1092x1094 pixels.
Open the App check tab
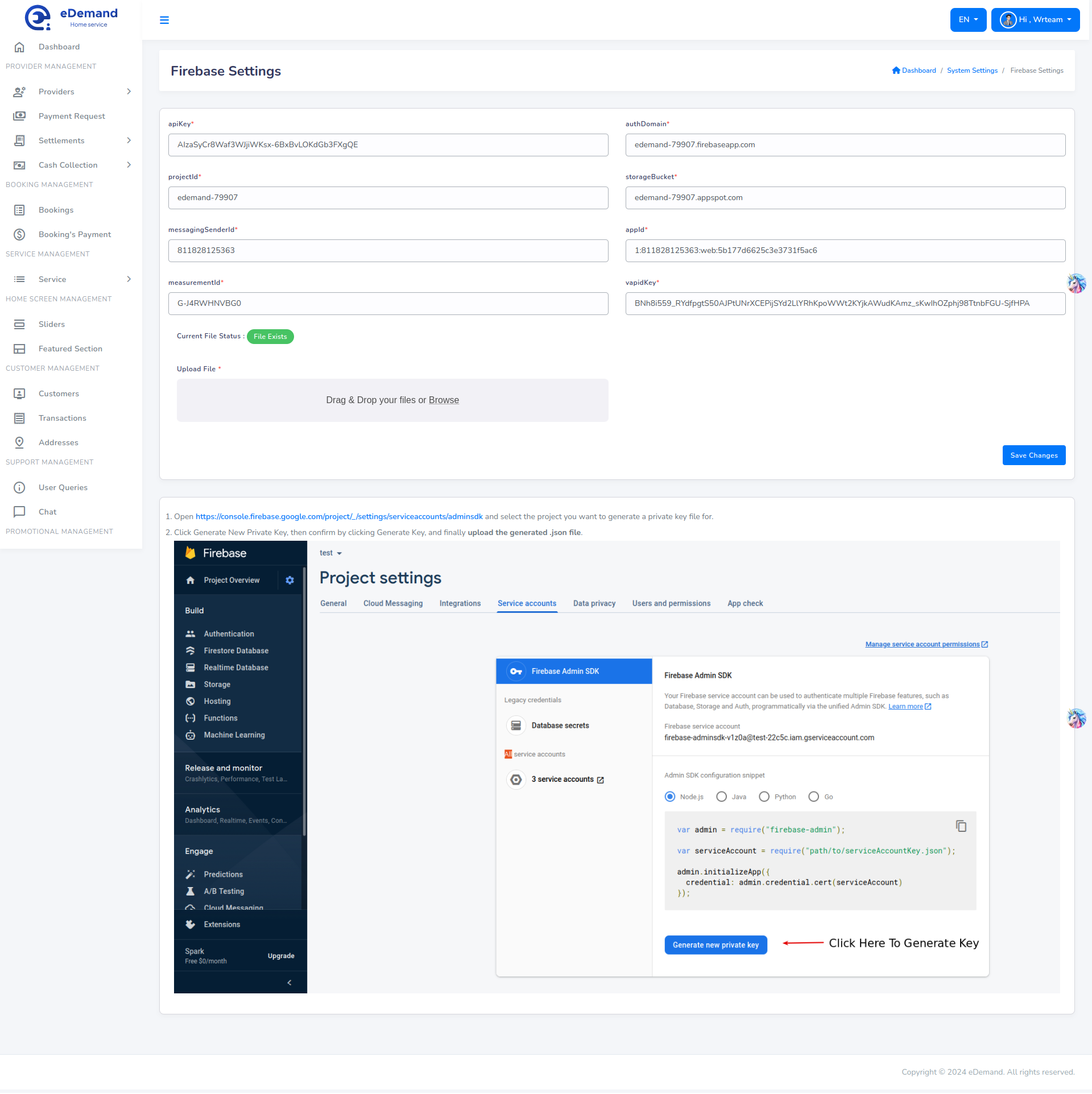click(x=745, y=604)
